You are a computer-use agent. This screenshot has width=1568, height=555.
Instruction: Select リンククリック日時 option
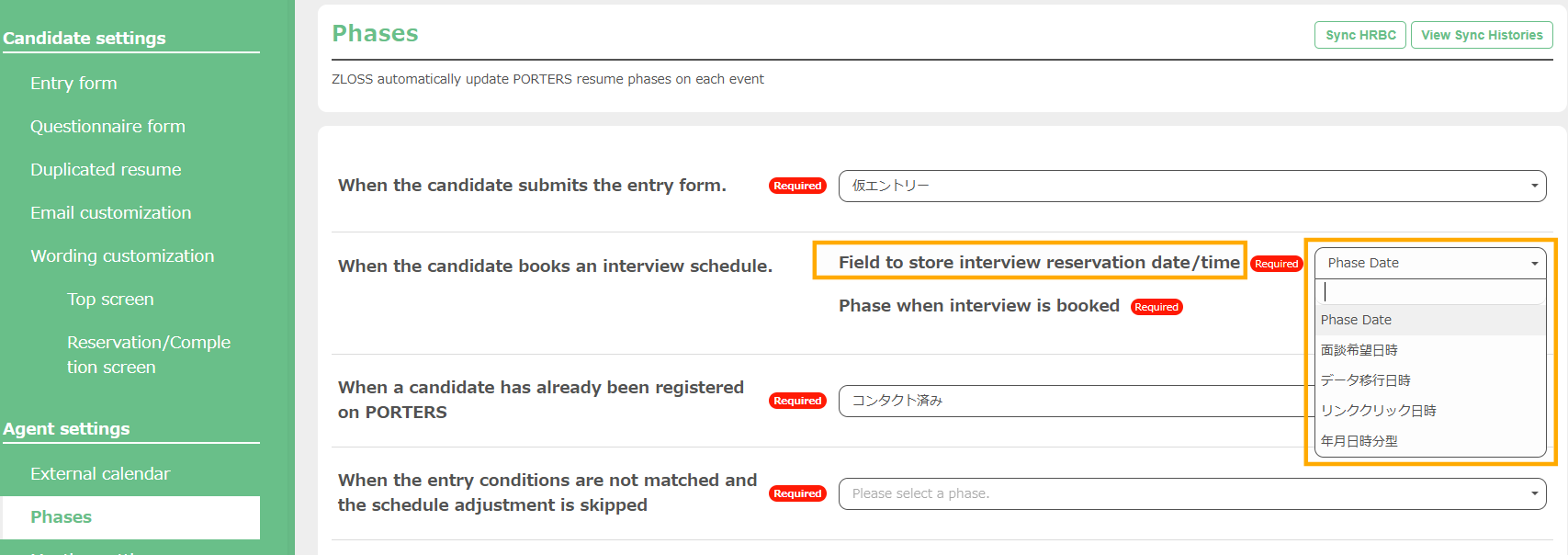point(1378,411)
